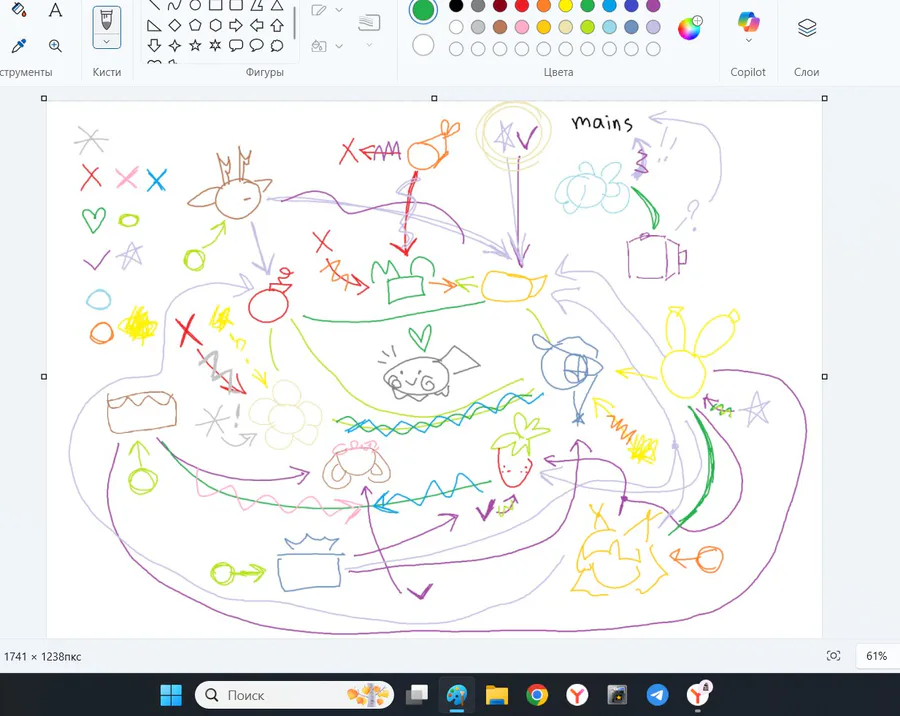Viewport: 900px width, 716px height.
Task: Choose the right arrow shape
Action: point(236,25)
